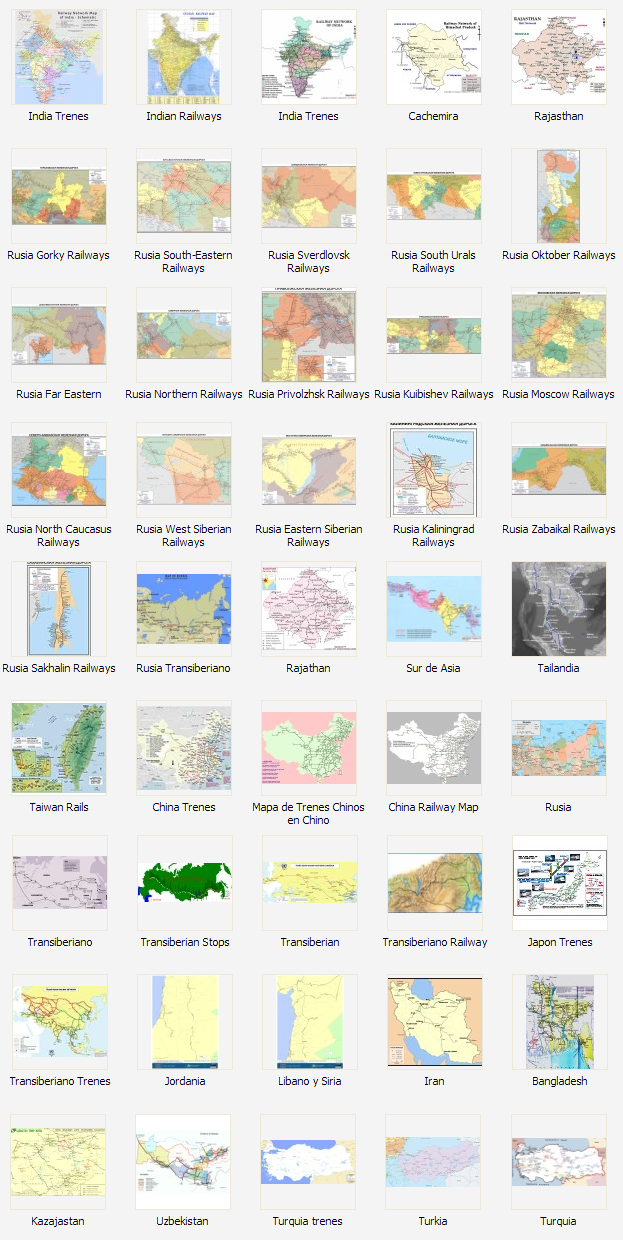The image size is (623, 1240).
Task: Click 'Mapa de Trenes Chinos en Chino' label
Action: click(308, 813)
